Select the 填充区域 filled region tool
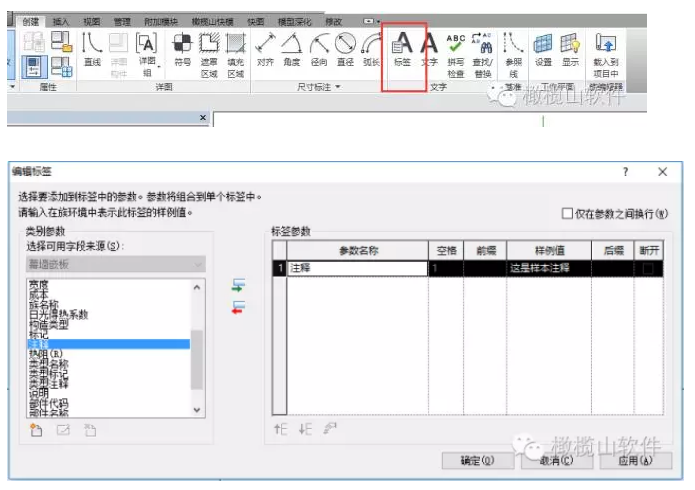695x490 pixels. point(235,55)
